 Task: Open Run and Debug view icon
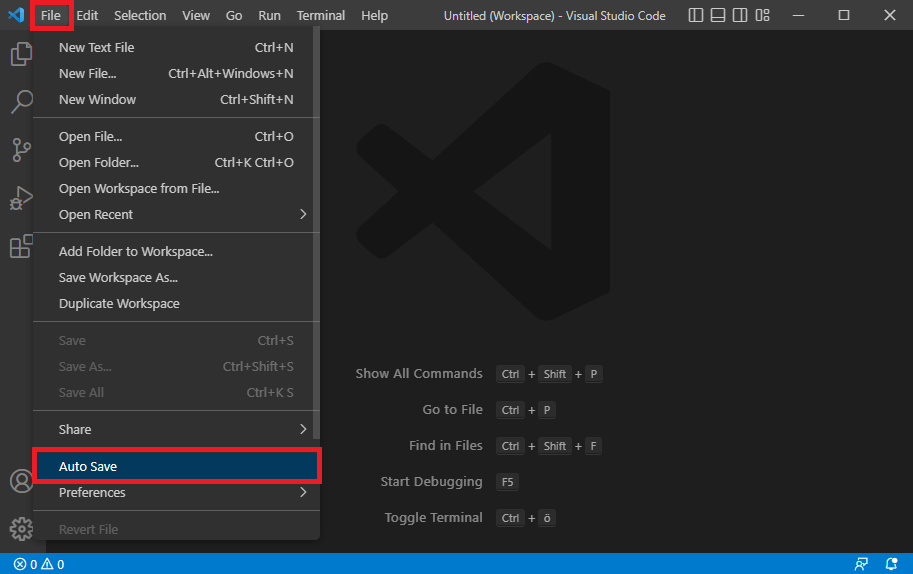tap(21, 198)
